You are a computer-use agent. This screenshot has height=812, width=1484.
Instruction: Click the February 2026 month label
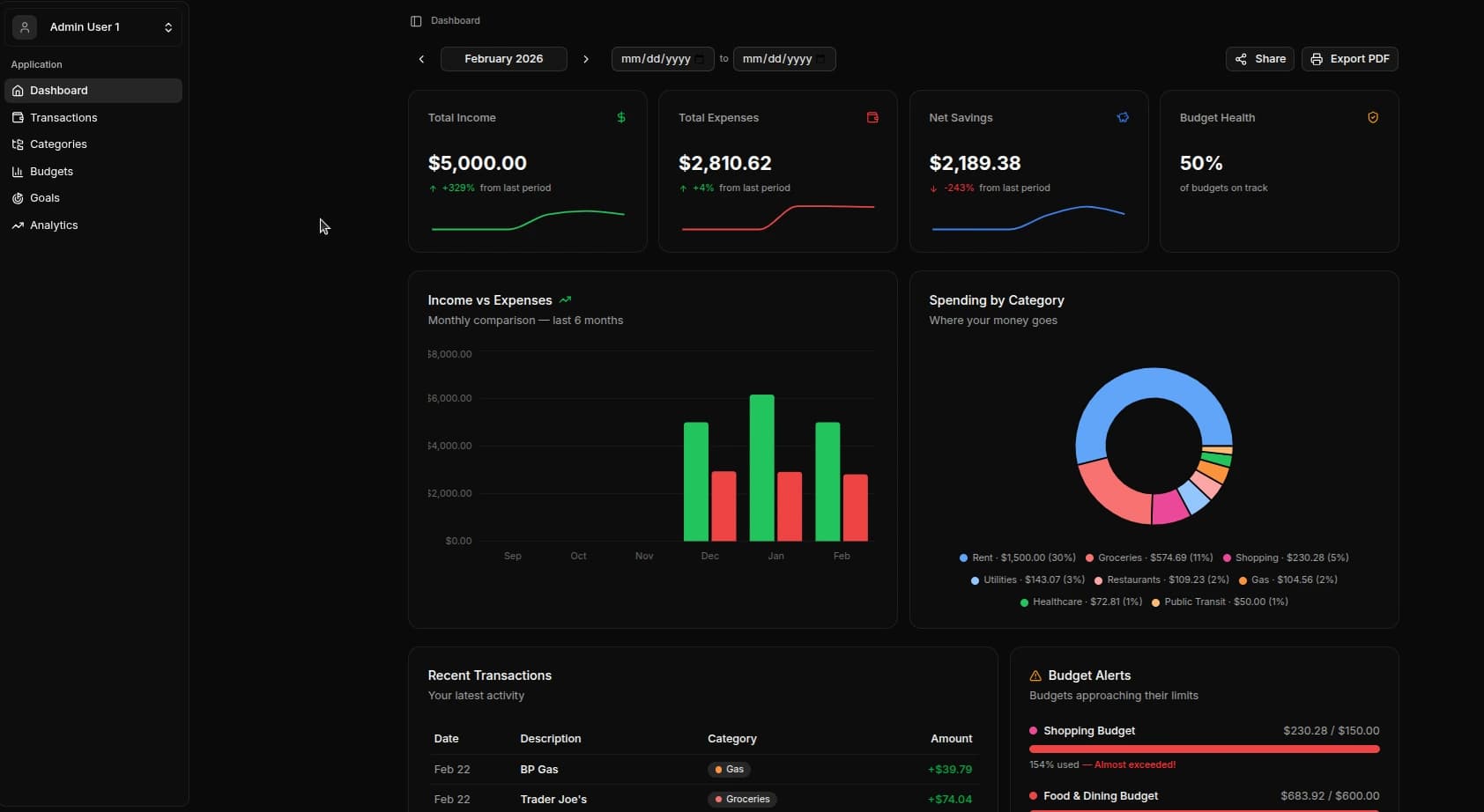point(502,59)
